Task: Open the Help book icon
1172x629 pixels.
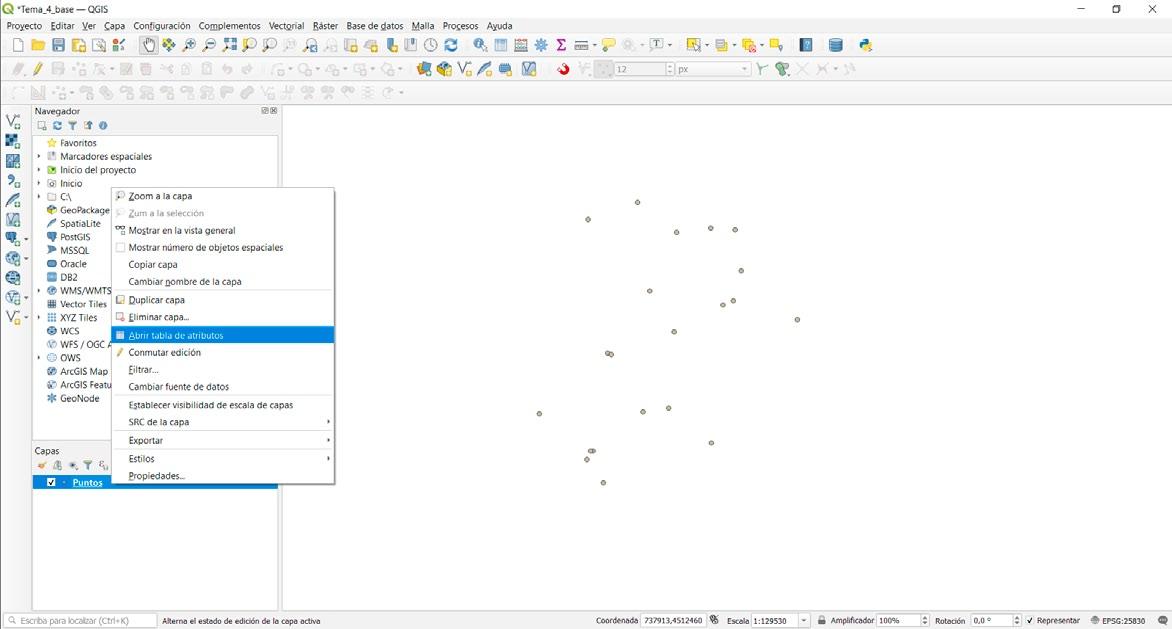Action: [806, 46]
